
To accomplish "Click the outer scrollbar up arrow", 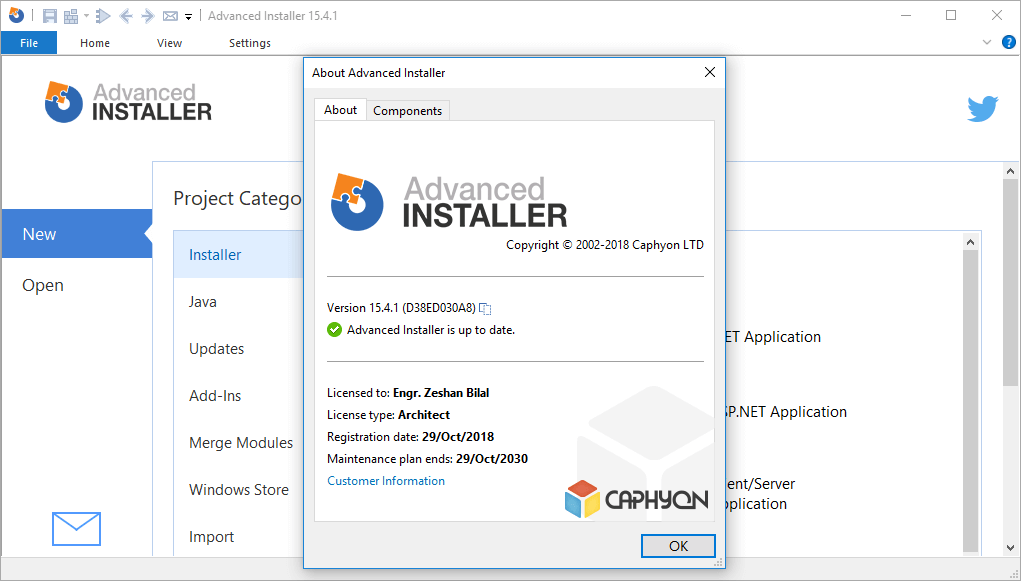I will point(1011,171).
